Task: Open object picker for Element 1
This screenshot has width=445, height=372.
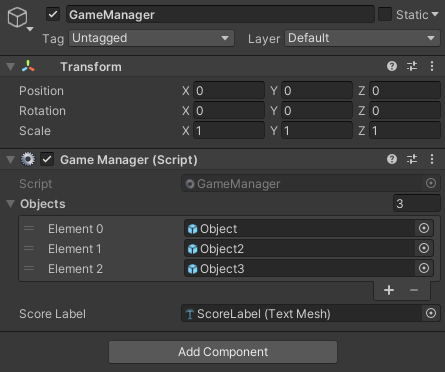Action: pos(424,248)
